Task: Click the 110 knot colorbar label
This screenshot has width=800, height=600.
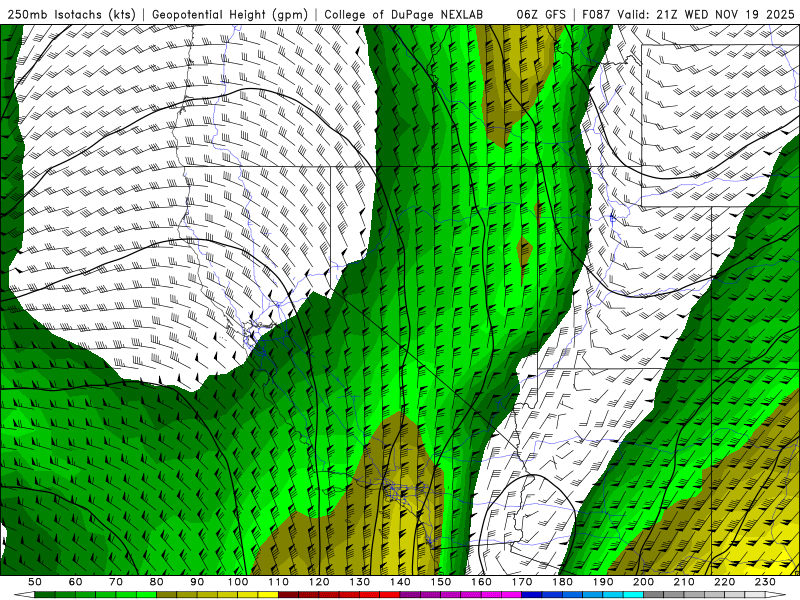Action: tap(279, 582)
